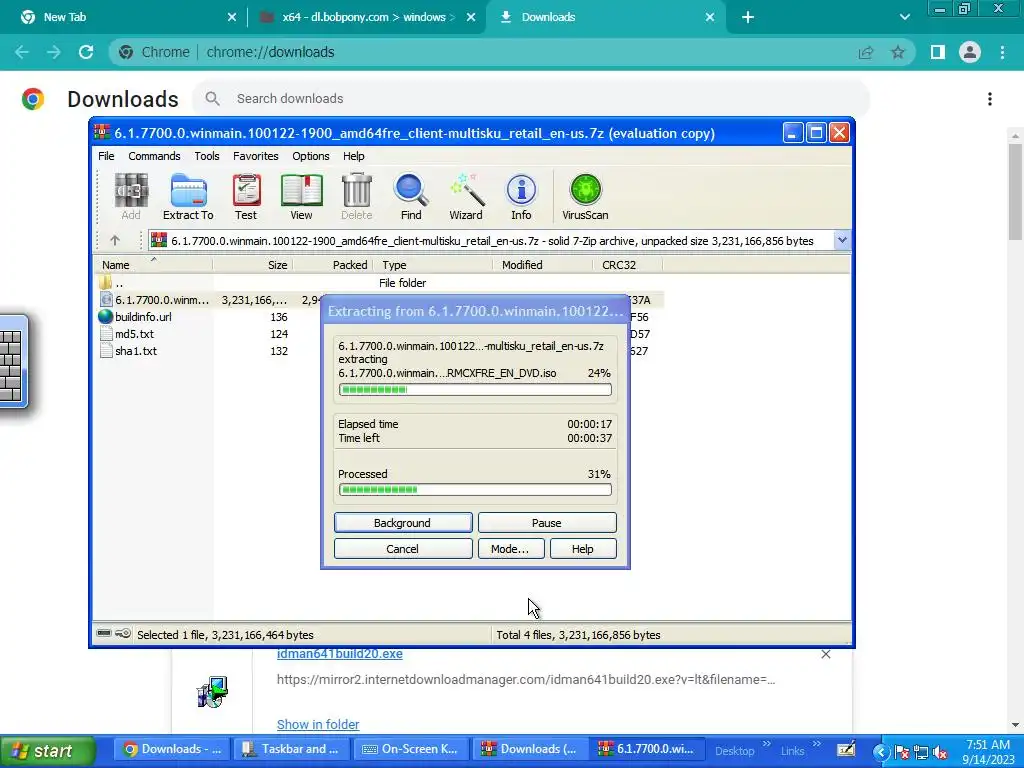Viewport: 1024px width, 768px height.
Task: Open the View toolbar icon
Action: [x=301, y=197]
